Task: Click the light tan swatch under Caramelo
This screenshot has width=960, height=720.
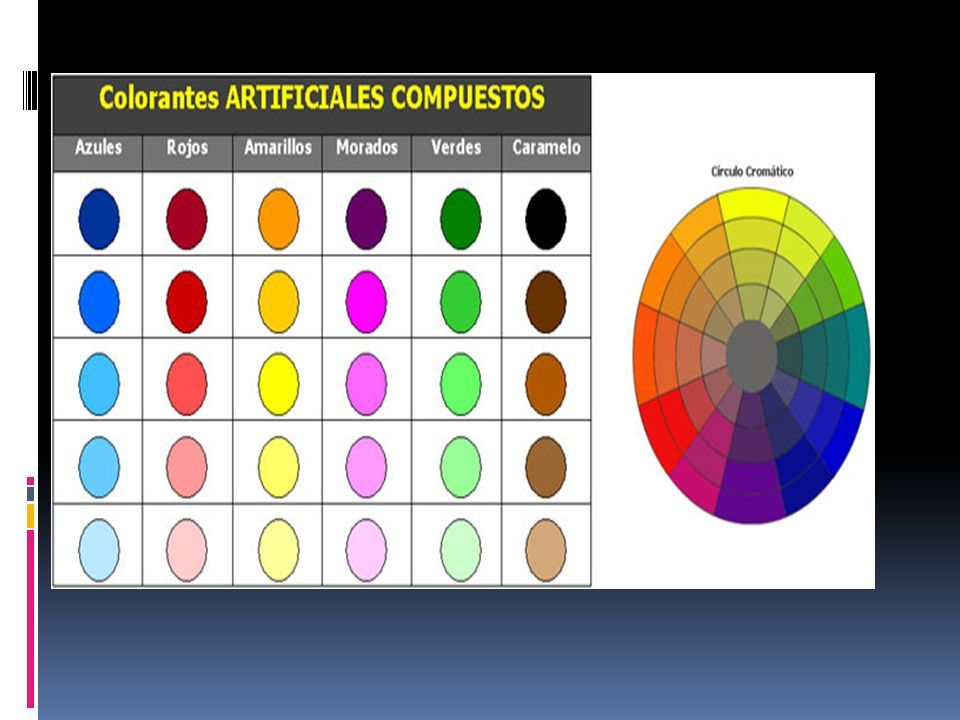Action: [546, 550]
